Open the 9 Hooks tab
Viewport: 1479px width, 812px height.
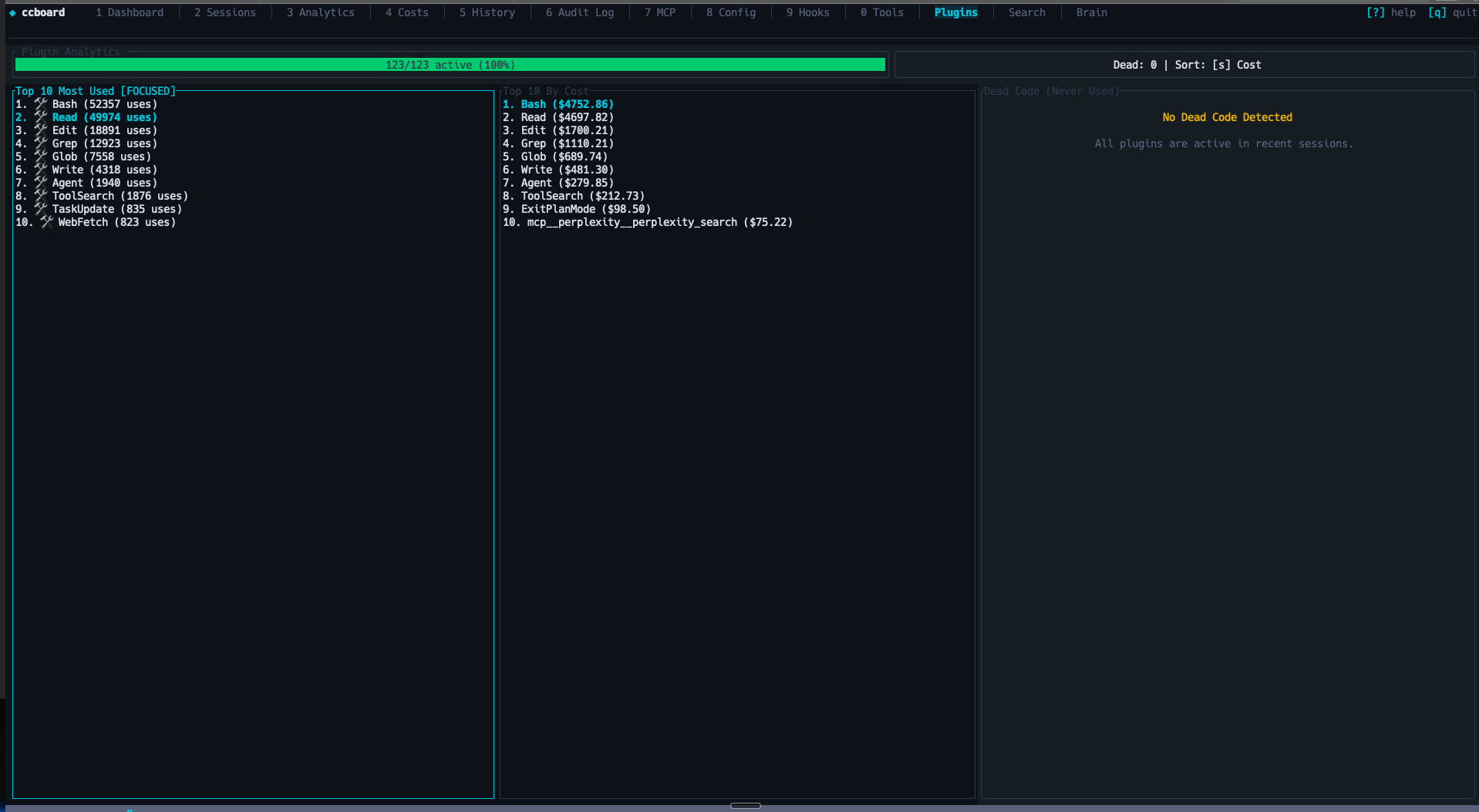point(808,12)
